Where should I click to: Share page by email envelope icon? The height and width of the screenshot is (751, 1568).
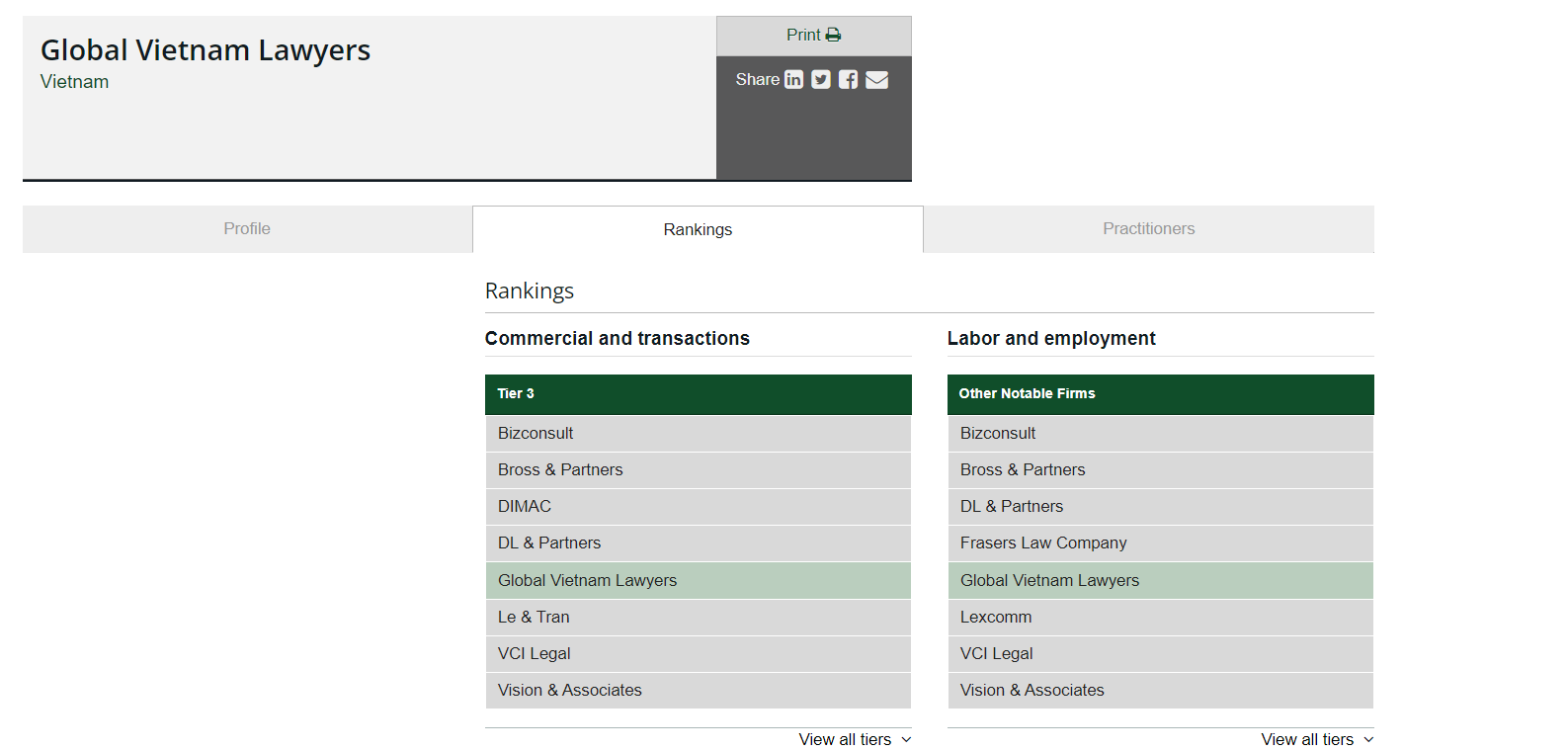[x=876, y=80]
